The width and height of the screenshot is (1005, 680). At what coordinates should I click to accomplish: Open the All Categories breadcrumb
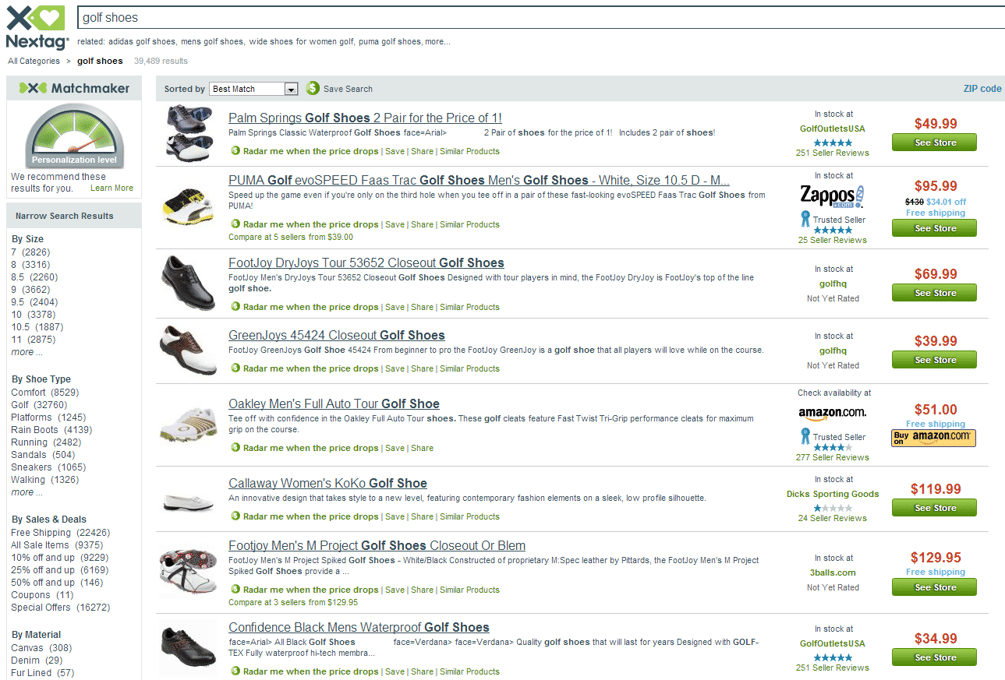click(x=33, y=60)
